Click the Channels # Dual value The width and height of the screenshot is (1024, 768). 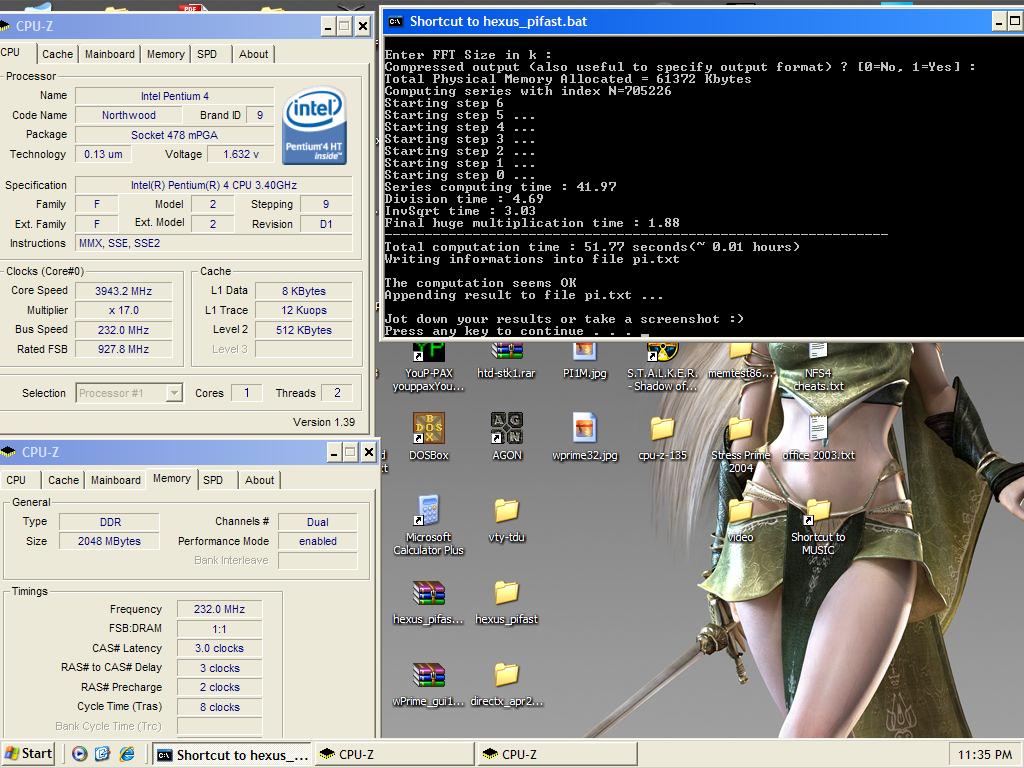pyautogui.click(x=317, y=522)
